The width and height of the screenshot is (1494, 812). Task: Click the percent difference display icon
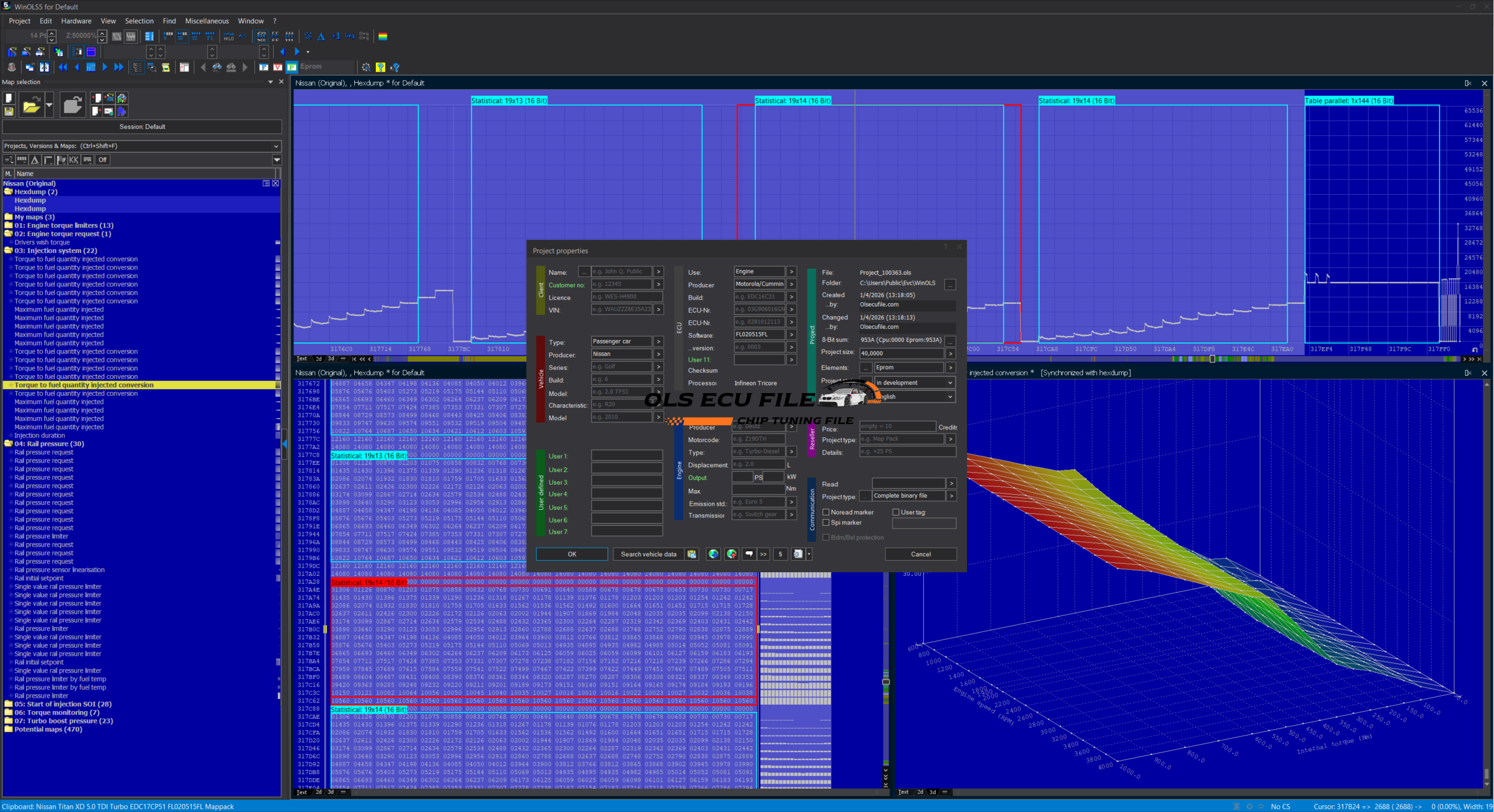pyautogui.click(x=308, y=36)
